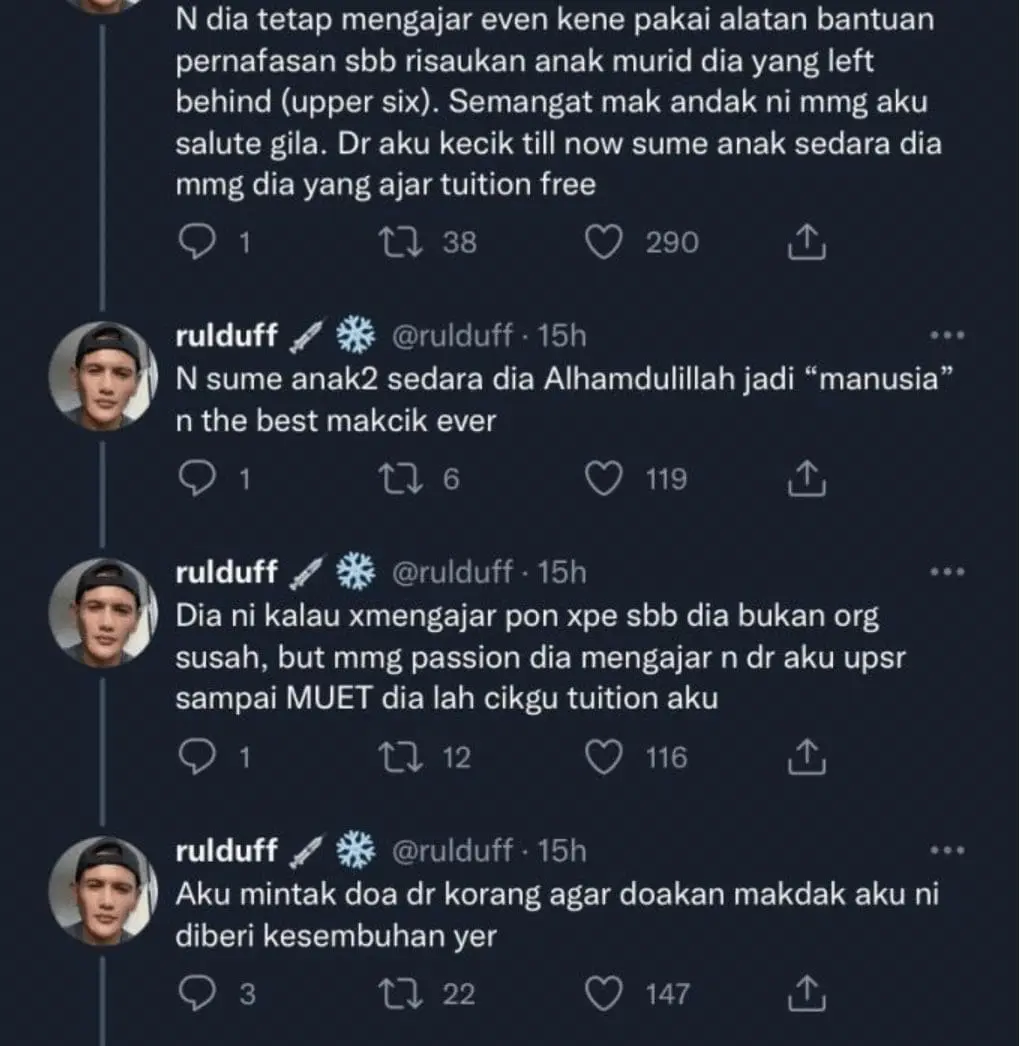Open rulduff display name on MUET tweet

(226, 573)
